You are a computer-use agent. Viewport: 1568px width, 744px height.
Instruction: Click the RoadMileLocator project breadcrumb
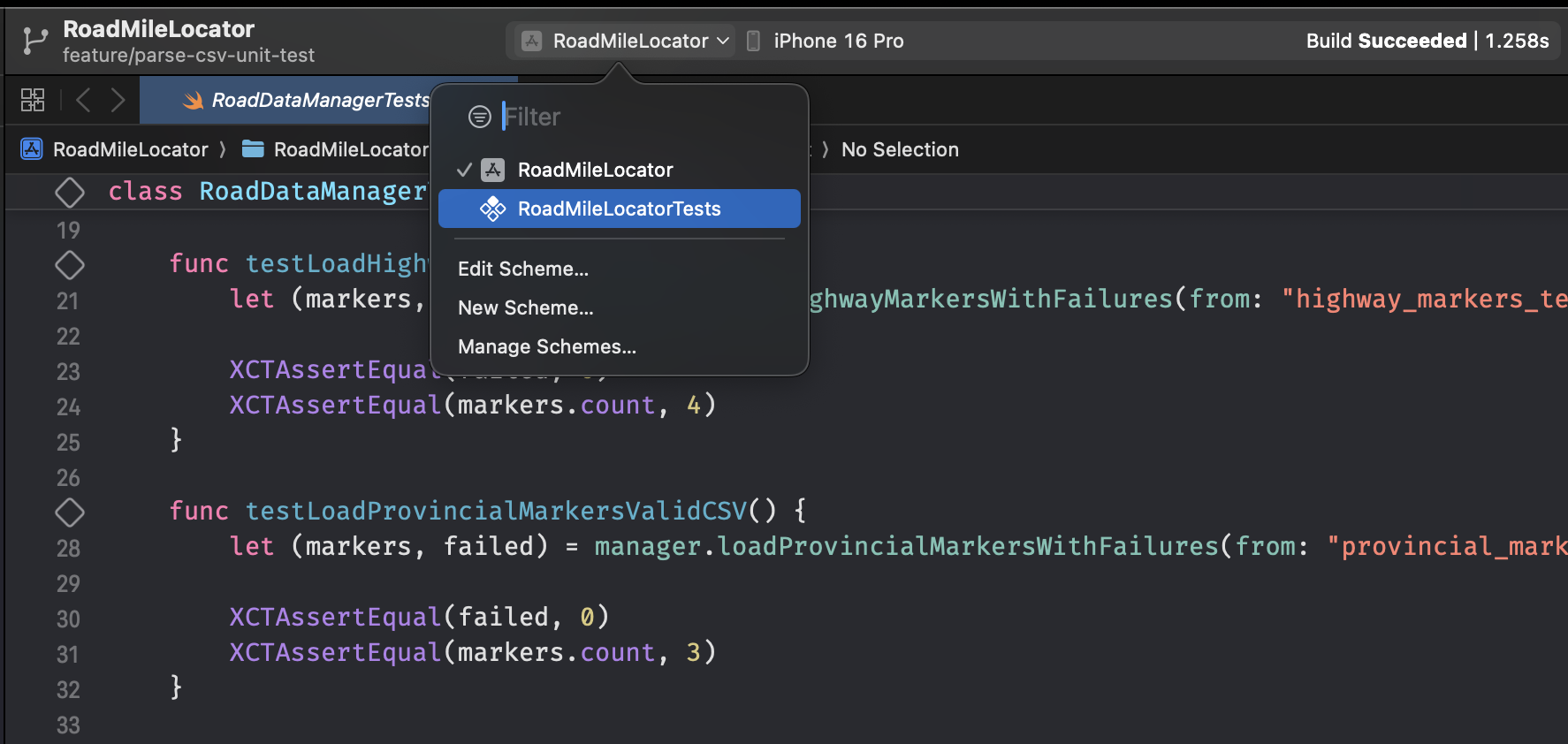(130, 149)
